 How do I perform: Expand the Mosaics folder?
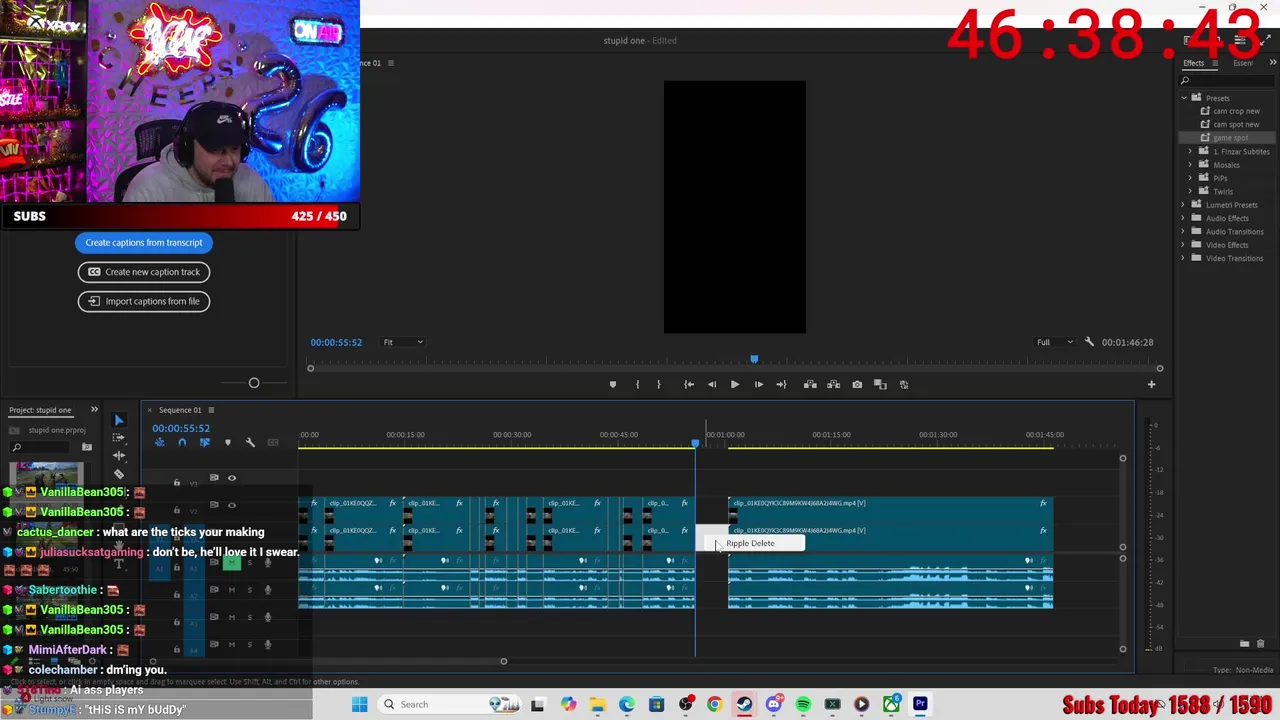tap(1190, 165)
